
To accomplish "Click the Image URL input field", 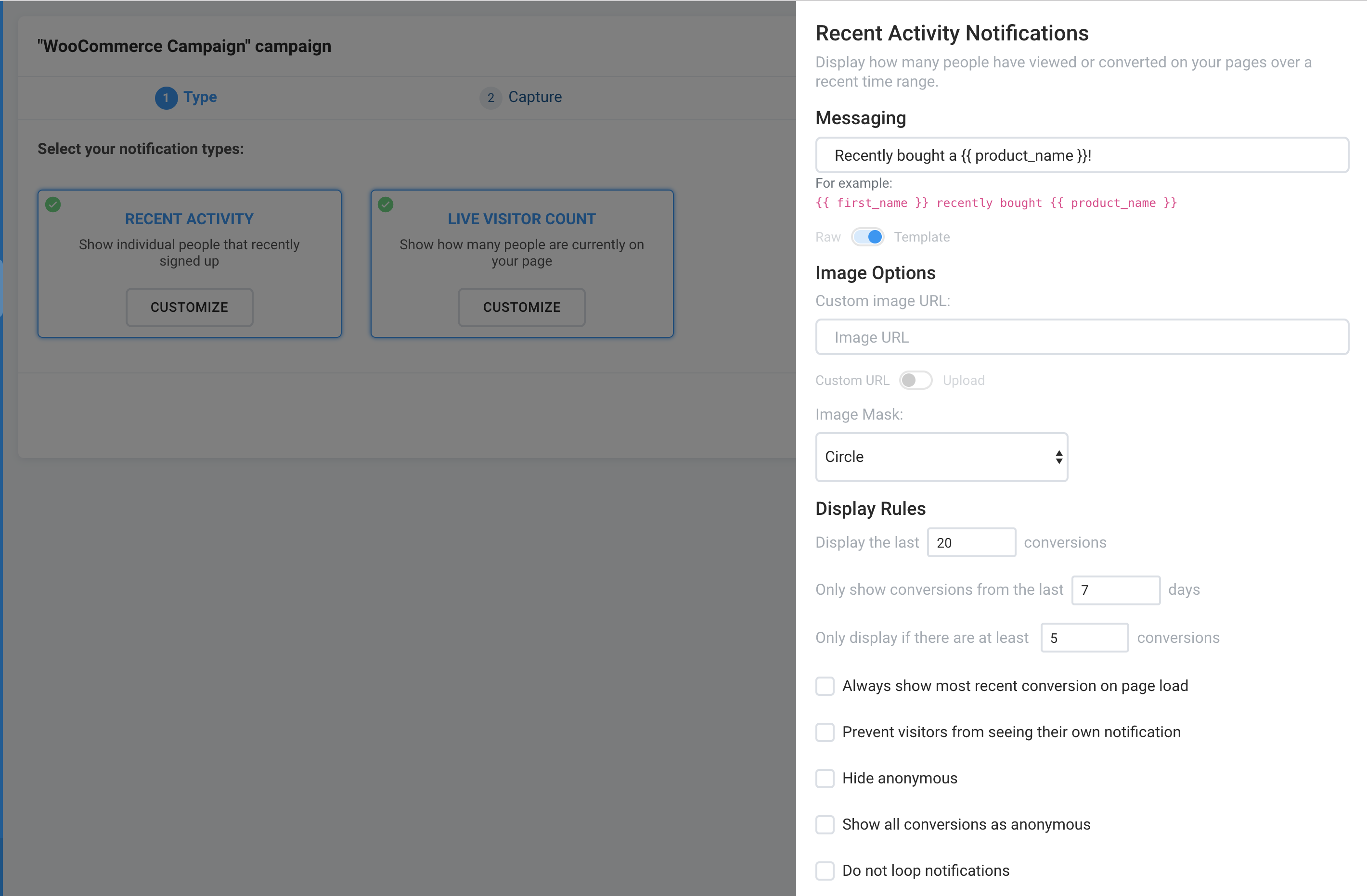I will click(x=1082, y=337).
